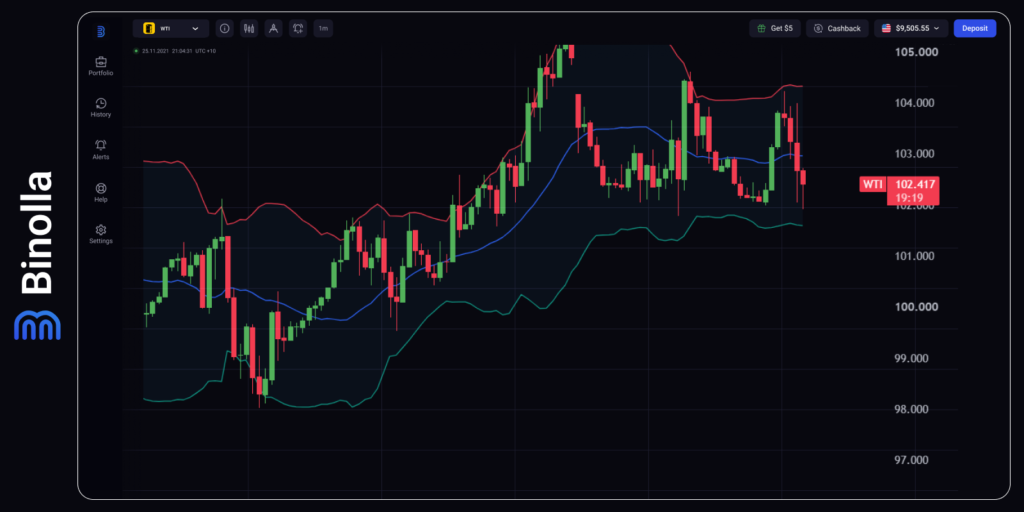Open the Portfolio panel

(101, 67)
